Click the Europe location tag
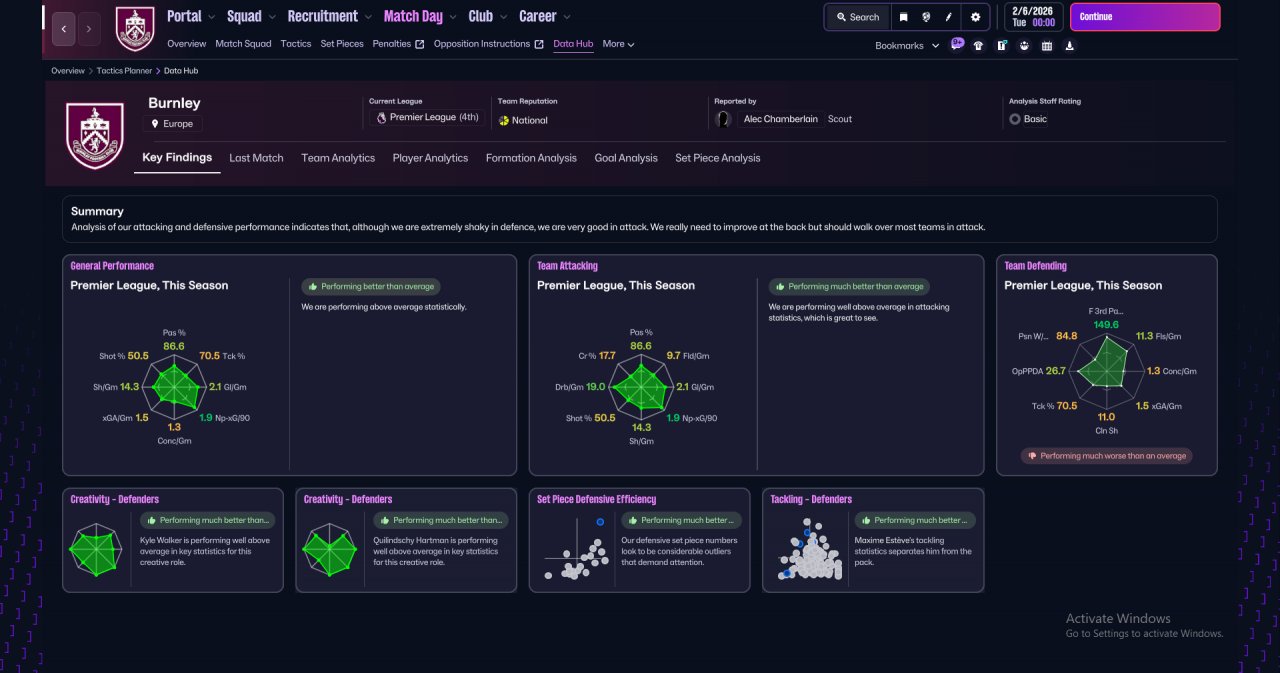This screenshot has height=673, width=1280. coord(173,124)
